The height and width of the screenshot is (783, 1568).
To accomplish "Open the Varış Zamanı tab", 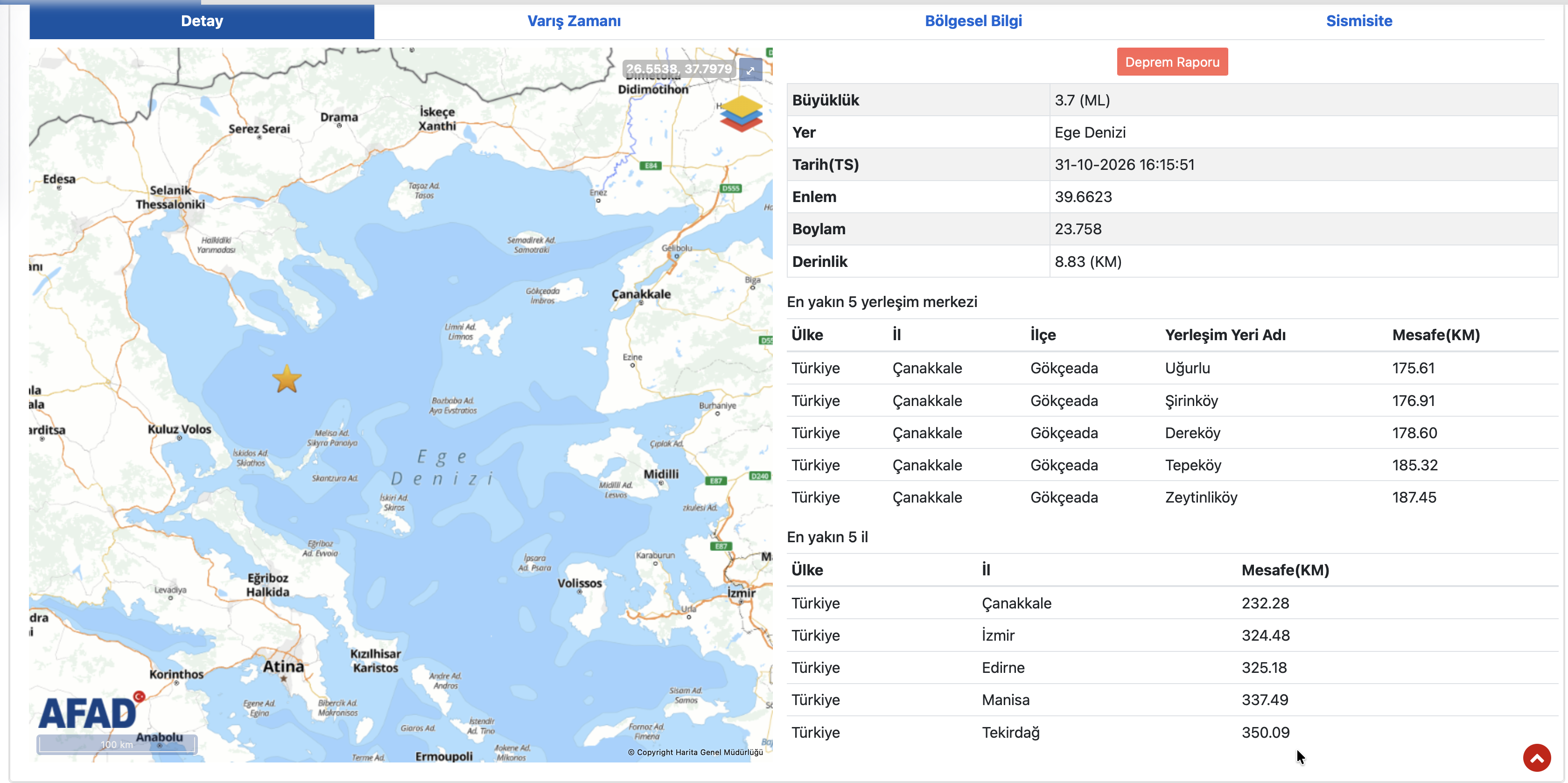I will point(574,21).
